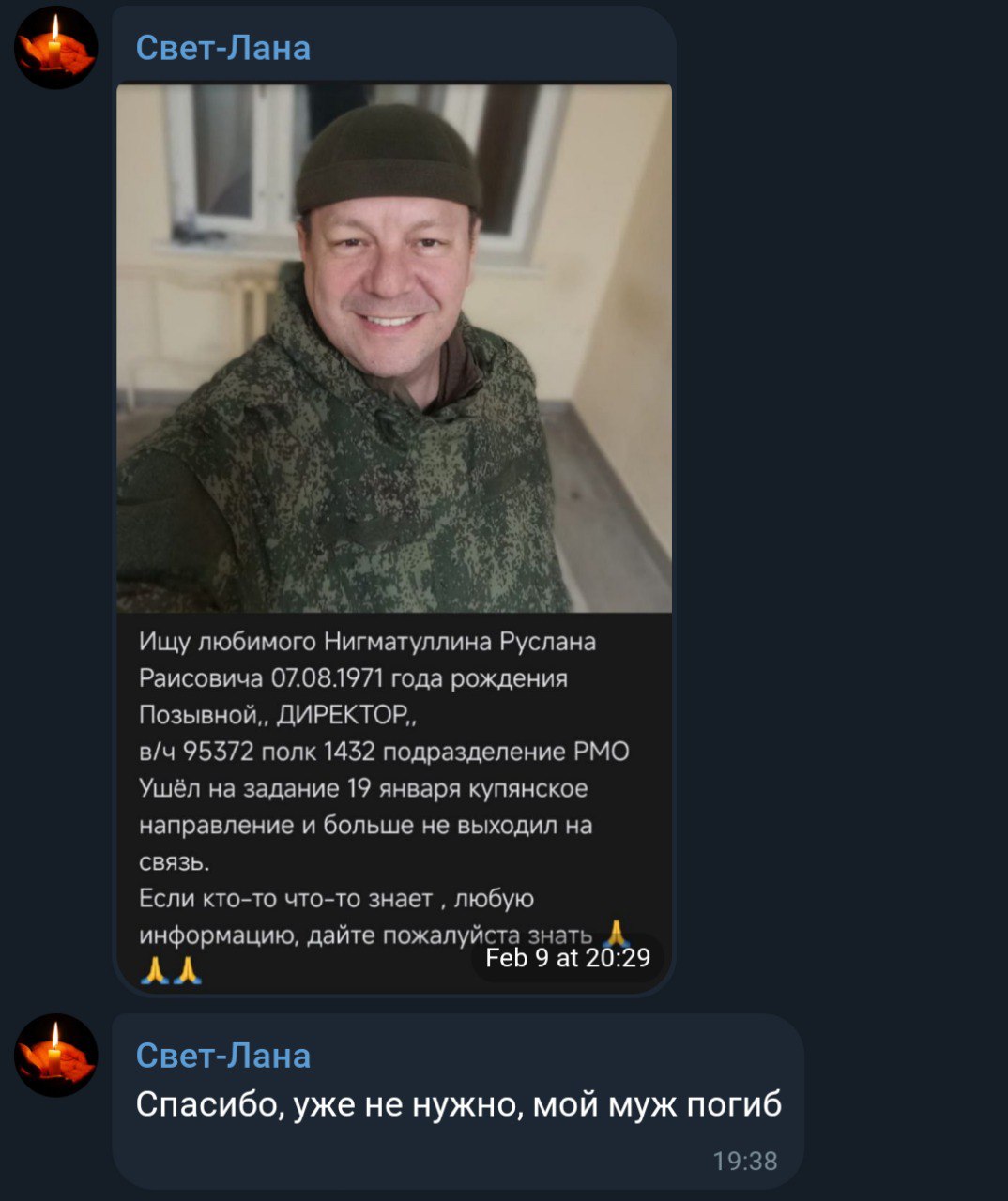This screenshot has height=1201, width=1008.
Task: Click the double praying hands emoji
Action: pos(171,969)
